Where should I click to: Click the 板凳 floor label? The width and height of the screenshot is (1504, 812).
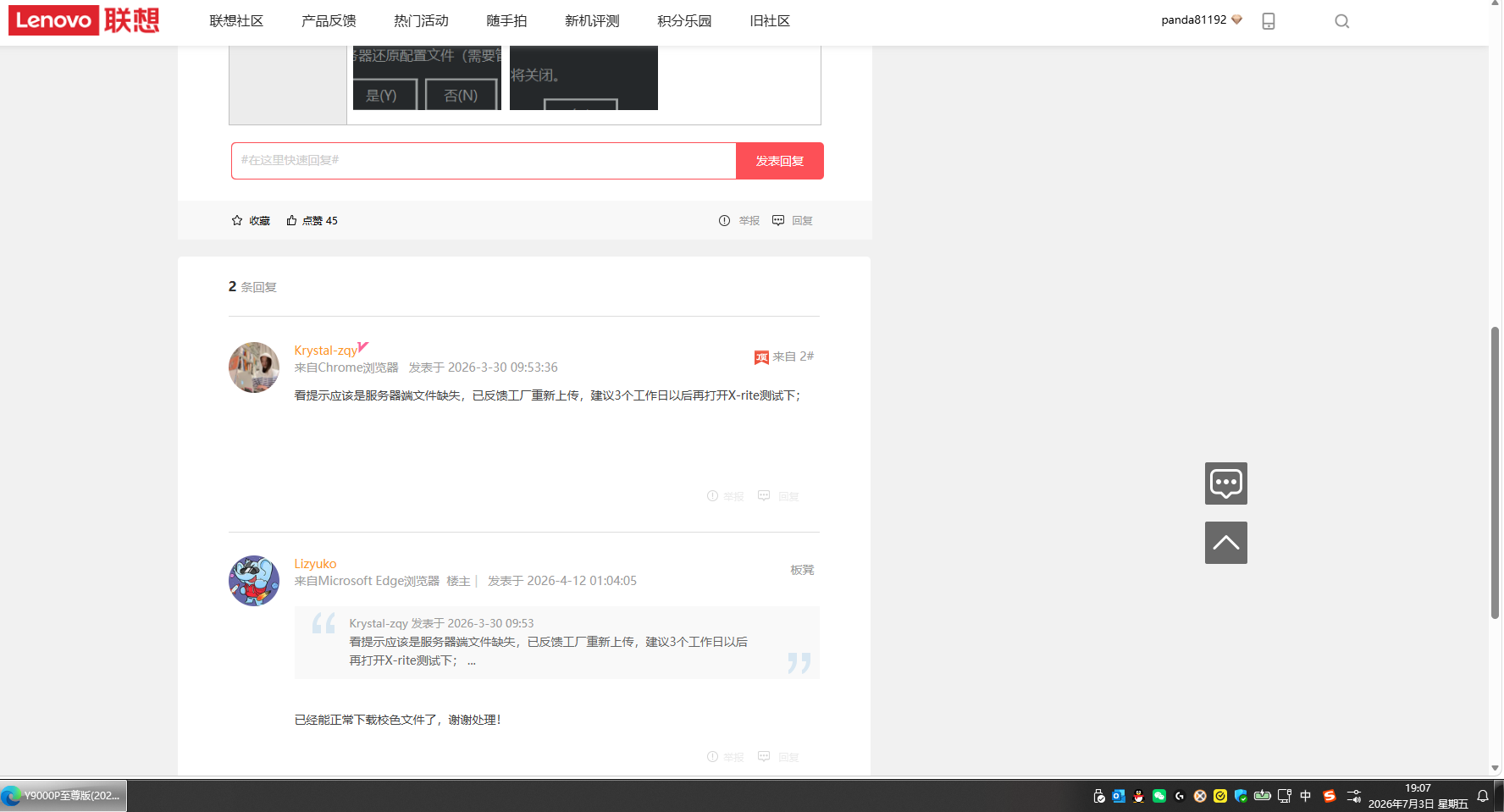coord(802,570)
